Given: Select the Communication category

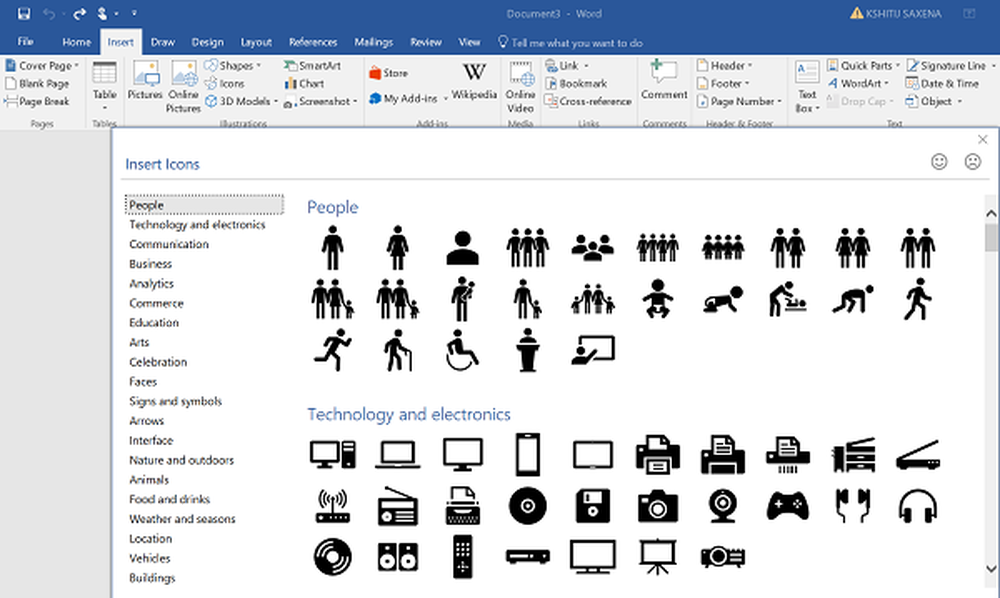Looking at the screenshot, I should click(x=169, y=244).
